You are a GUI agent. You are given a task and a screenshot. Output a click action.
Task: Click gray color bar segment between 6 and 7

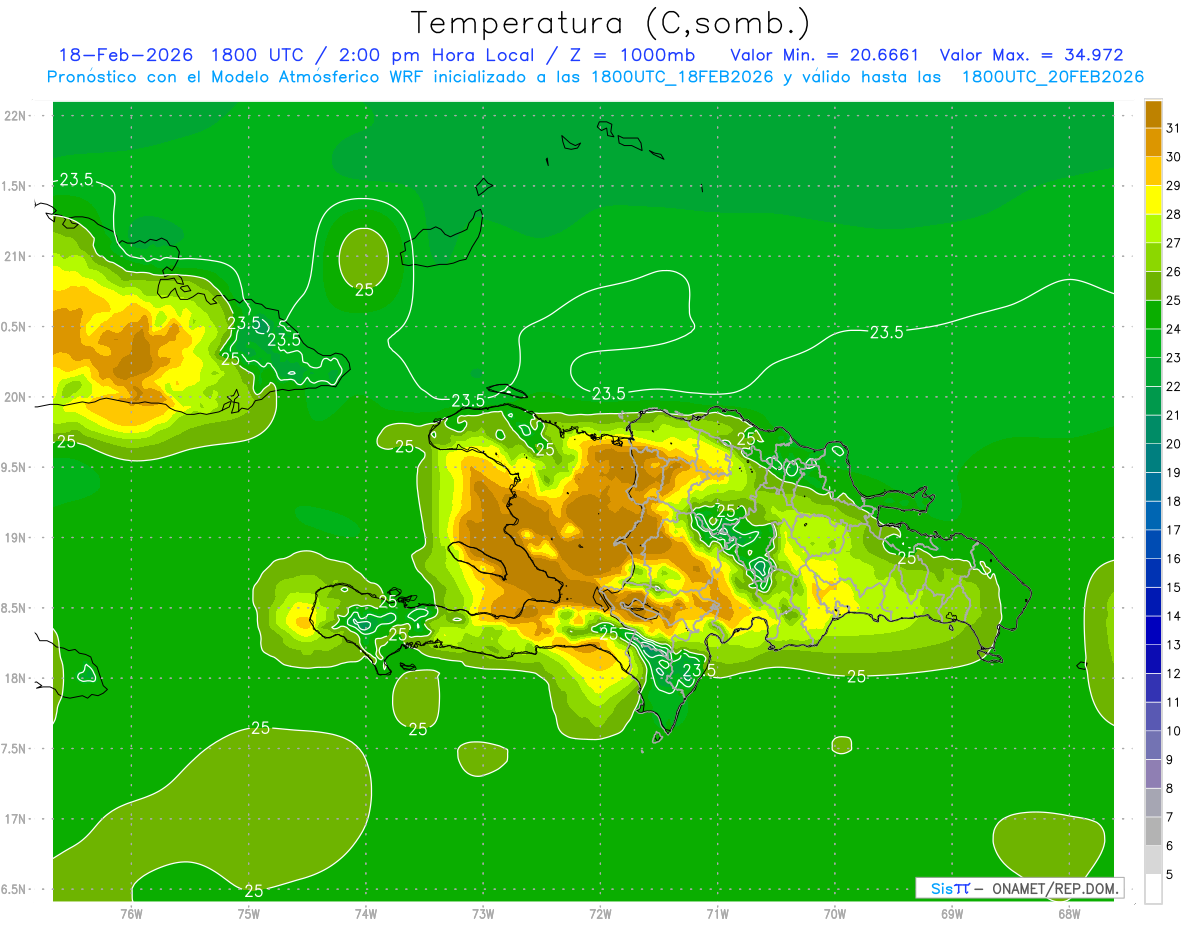(1154, 831)
